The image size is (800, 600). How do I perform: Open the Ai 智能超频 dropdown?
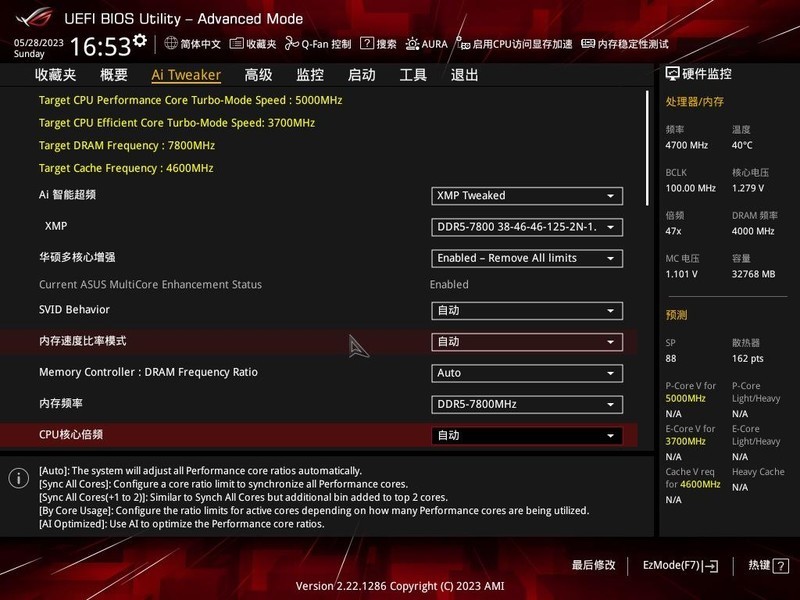(x=527, y=196)
